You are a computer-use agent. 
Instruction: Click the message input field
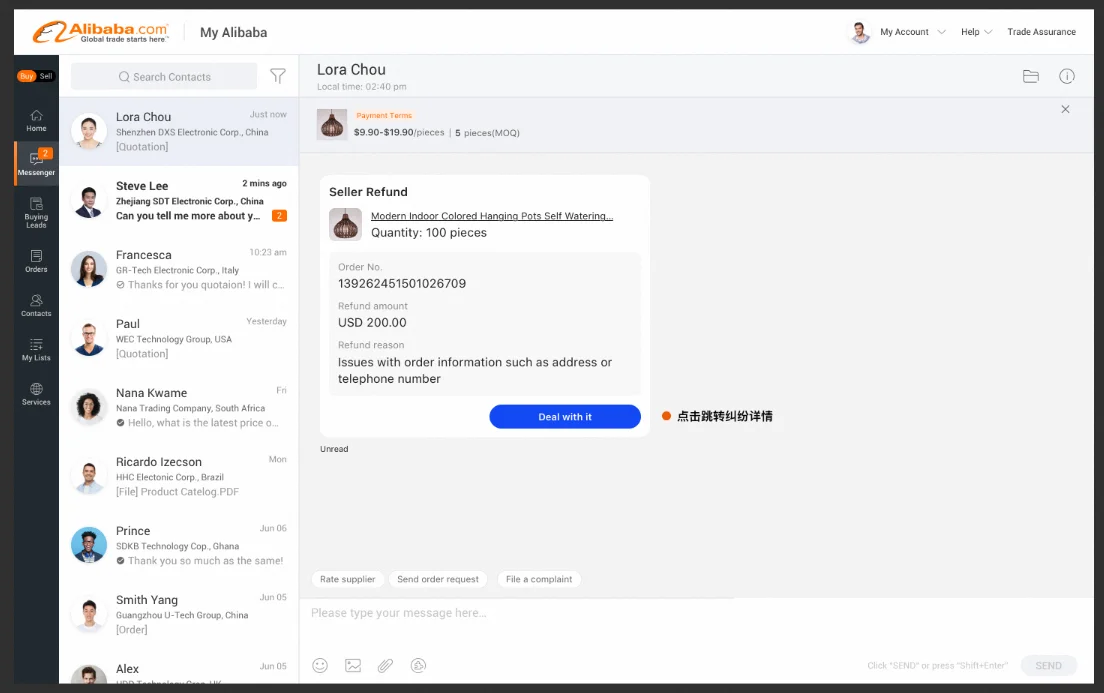click(697, 613)
